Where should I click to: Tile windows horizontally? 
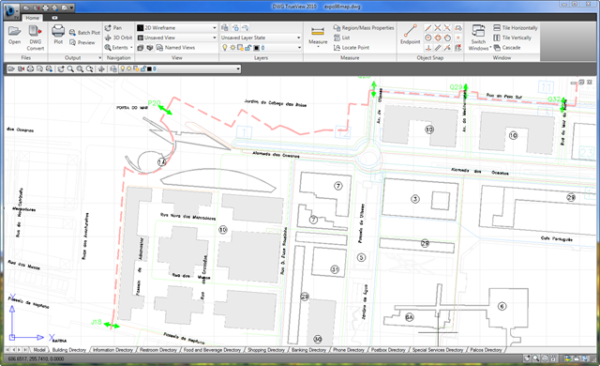pos(515,28)
